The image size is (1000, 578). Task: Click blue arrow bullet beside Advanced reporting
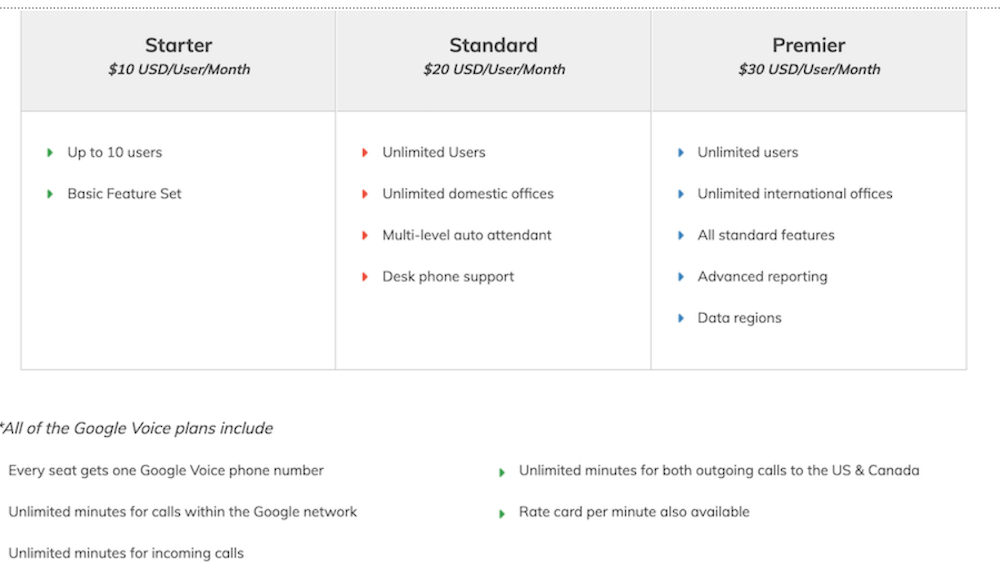click(681, 277)
